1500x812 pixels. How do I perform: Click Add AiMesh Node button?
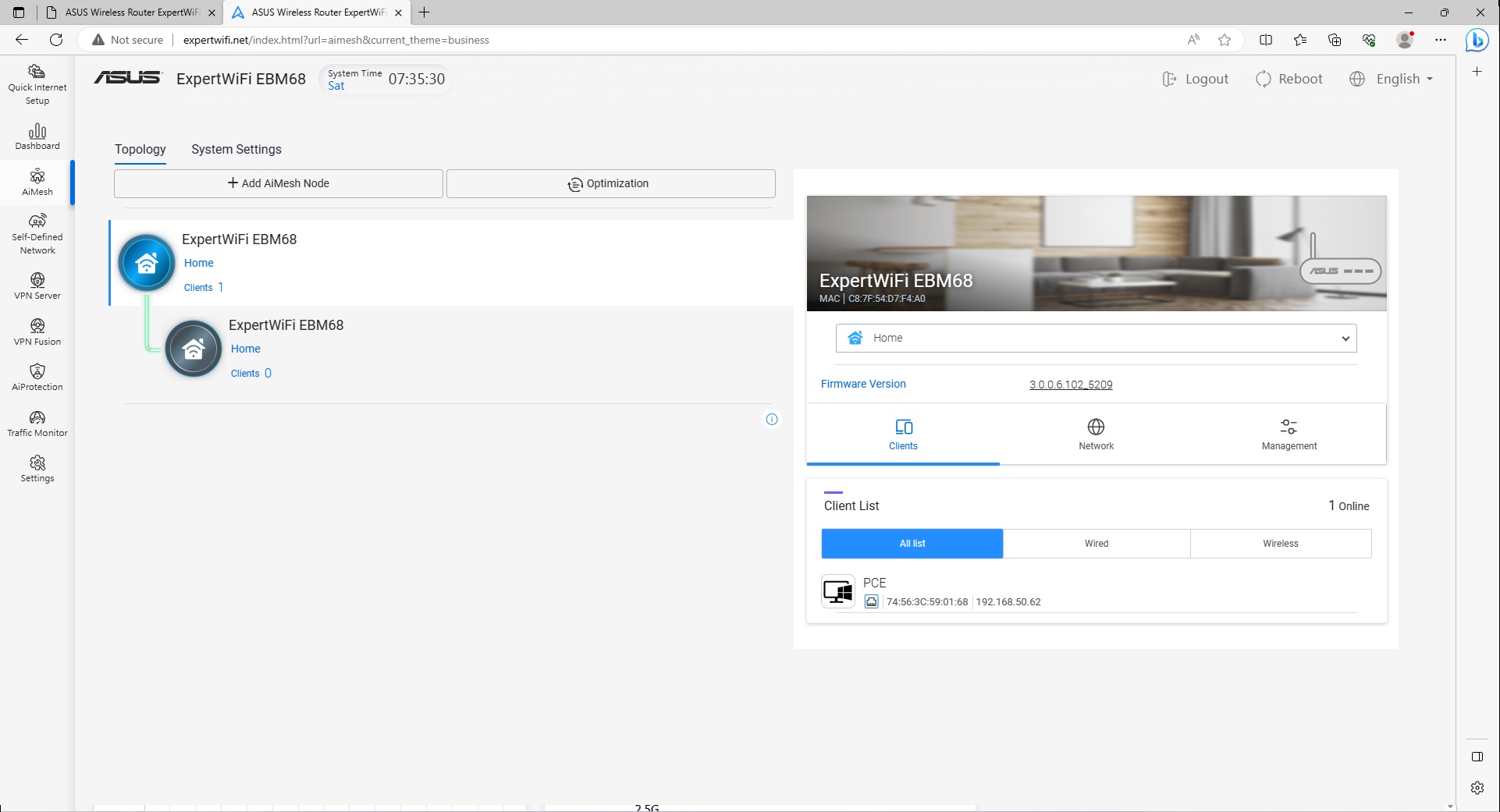(x=279, y=183)
